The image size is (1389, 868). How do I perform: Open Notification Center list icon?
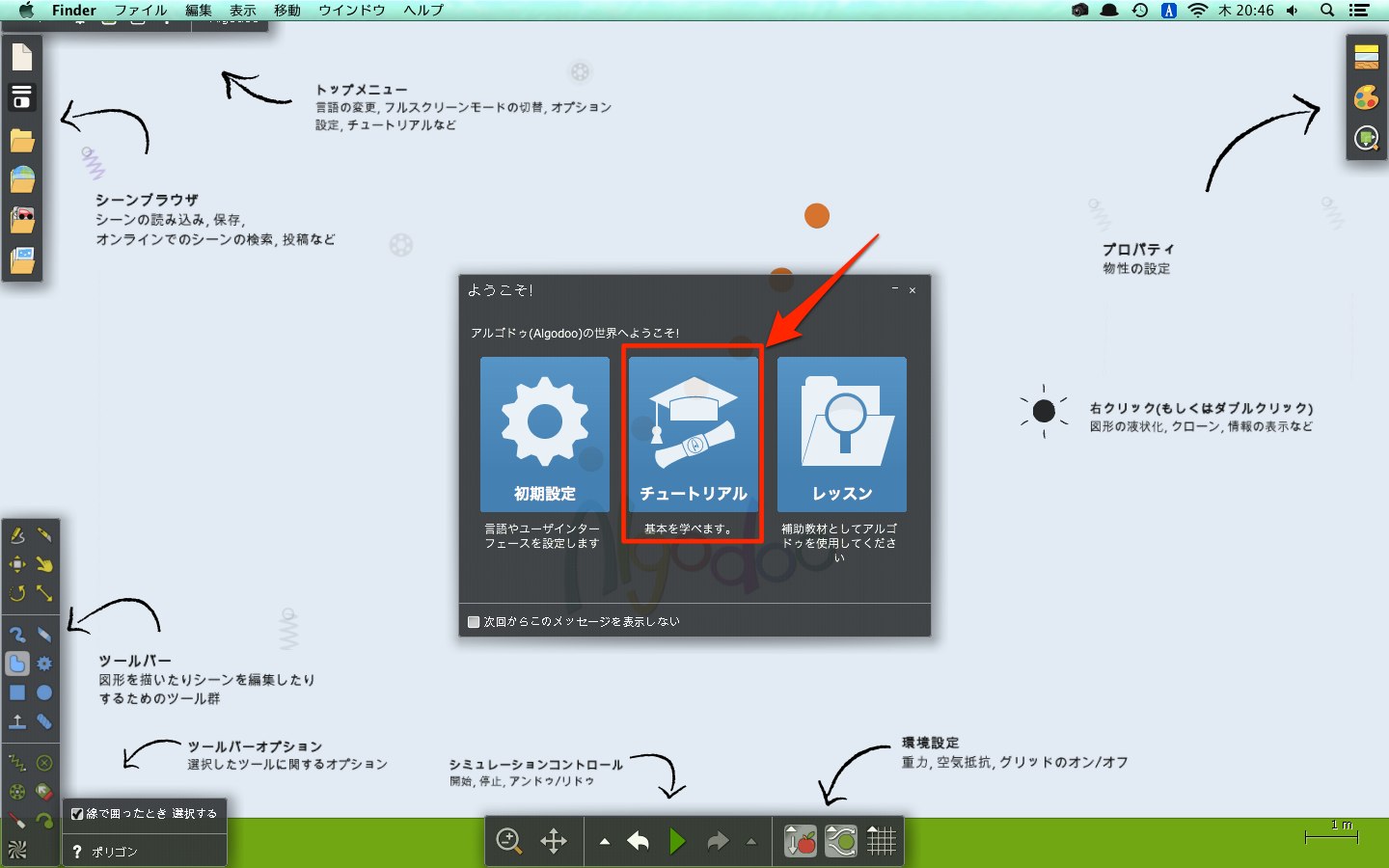point(1359,10)
